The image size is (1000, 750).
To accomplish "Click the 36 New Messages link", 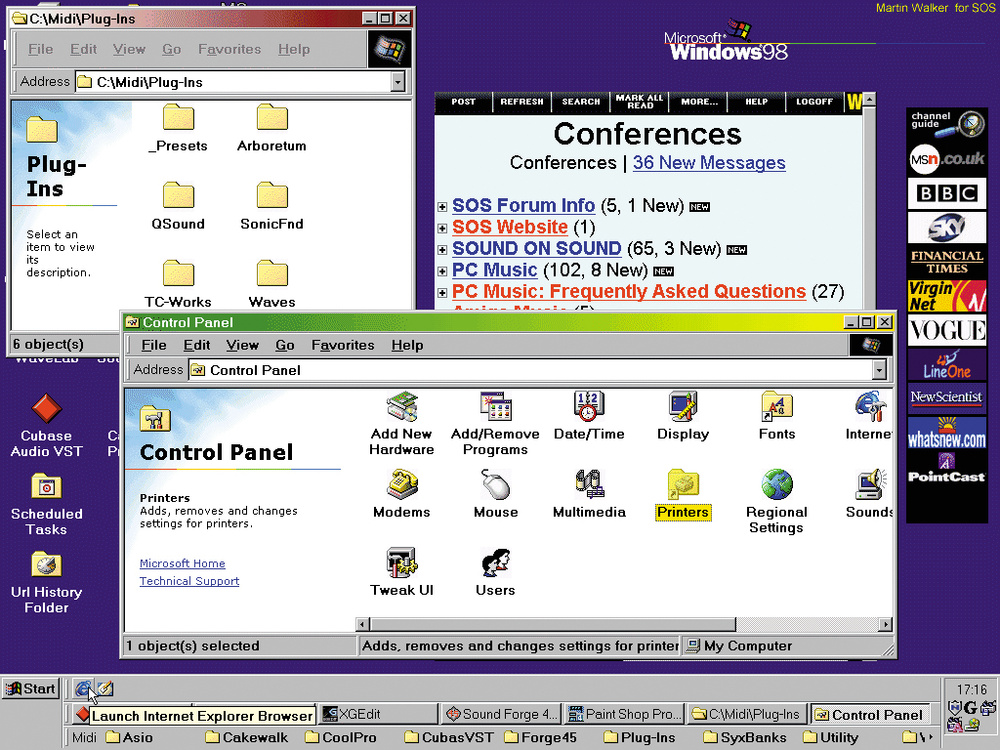I will (x=708, y=163).
